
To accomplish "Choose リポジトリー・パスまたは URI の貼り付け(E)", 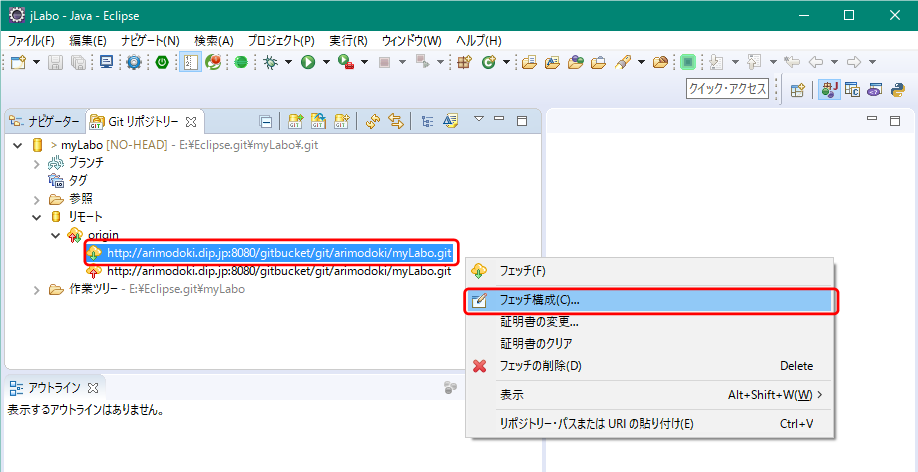I will 649,423.
